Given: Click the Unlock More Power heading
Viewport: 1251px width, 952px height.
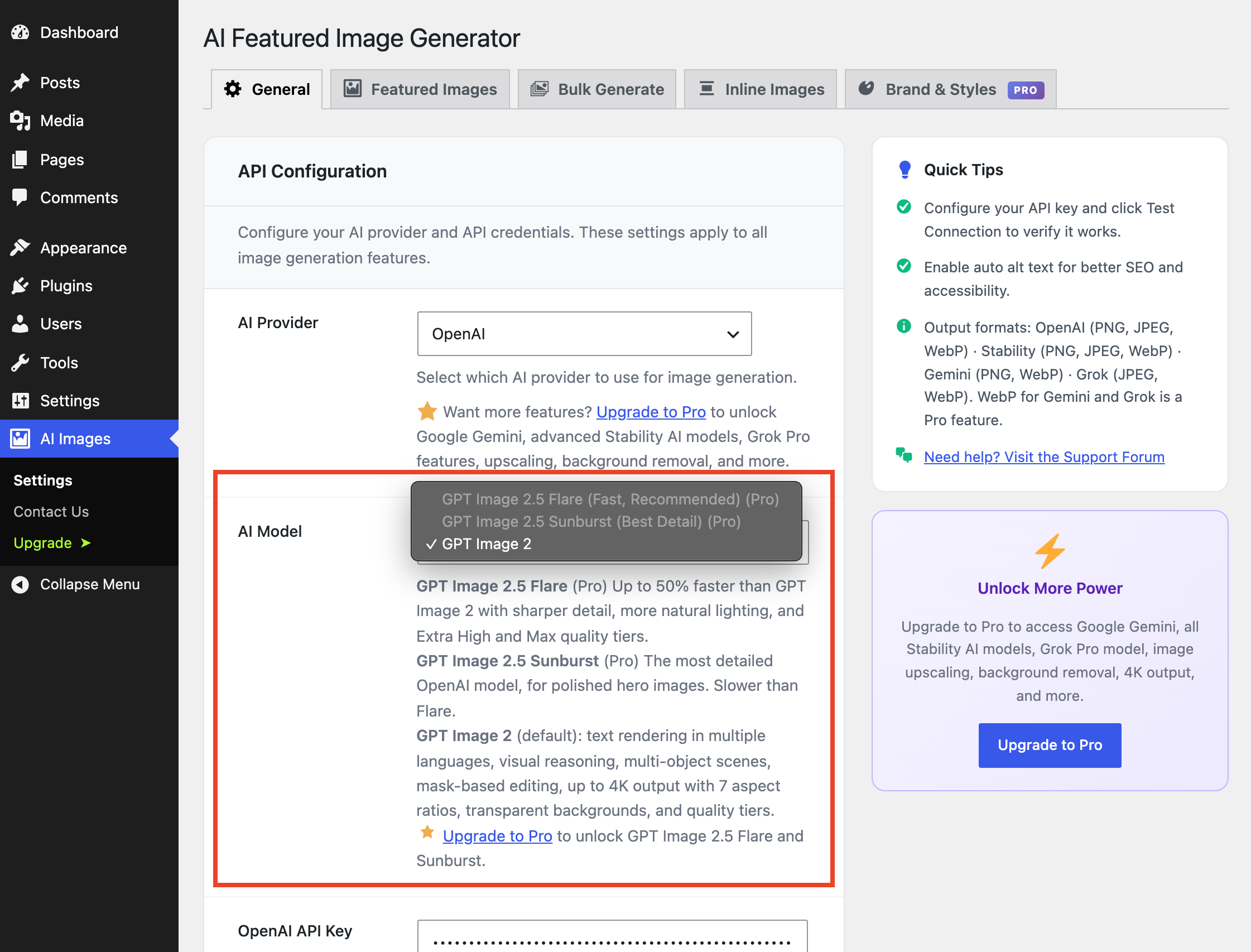Looking at the screenshot, I should tap(1050, 588).
